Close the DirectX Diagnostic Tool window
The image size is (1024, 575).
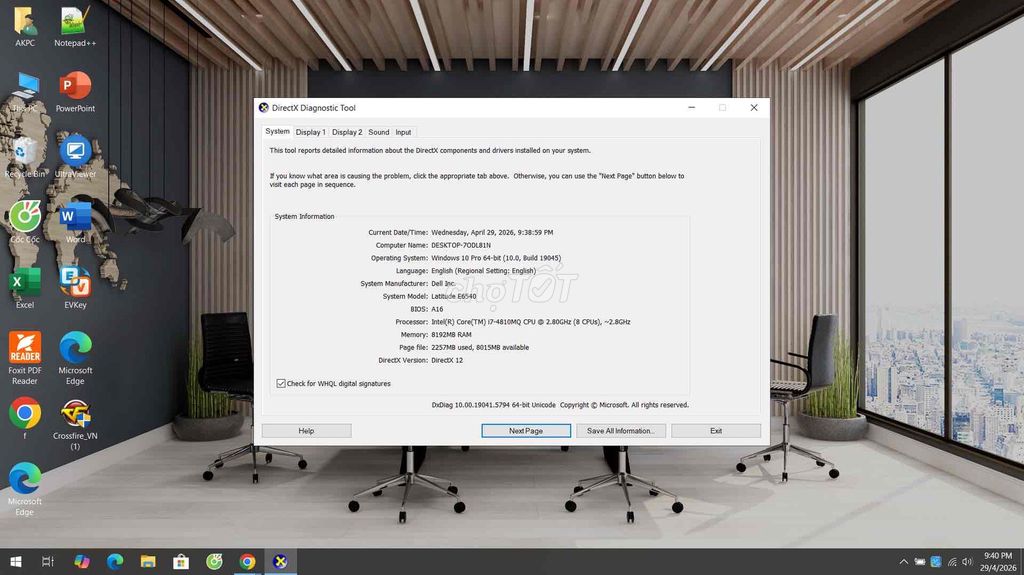coord(754,108)
